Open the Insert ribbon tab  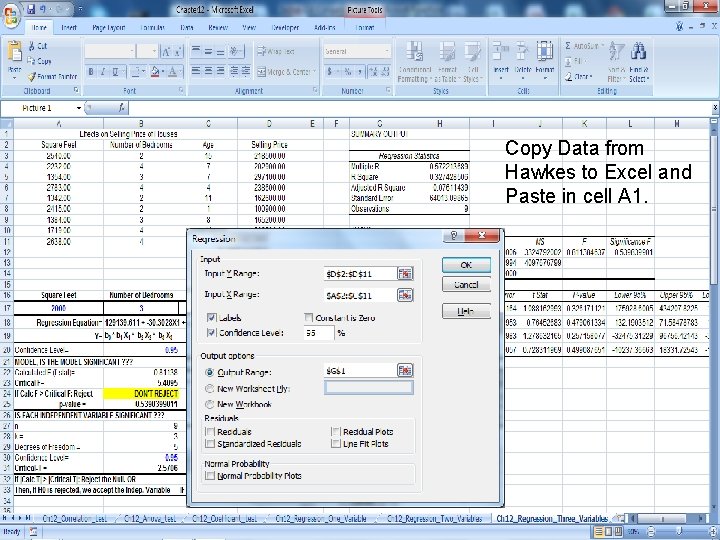(x=69, y=28)
